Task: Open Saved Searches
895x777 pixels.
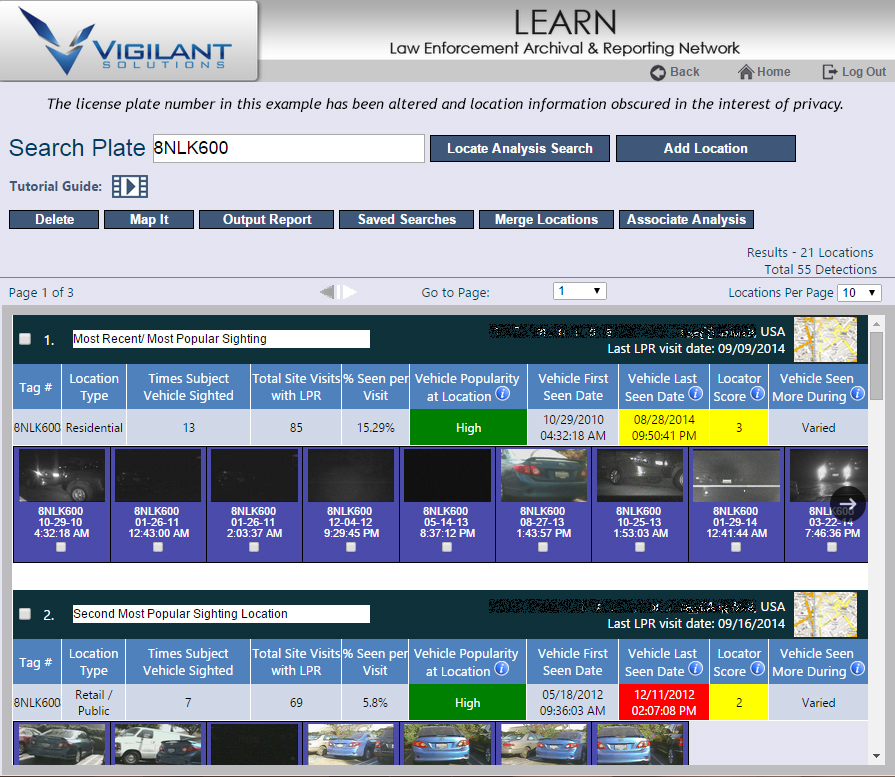Action: [x=406, y=220]
